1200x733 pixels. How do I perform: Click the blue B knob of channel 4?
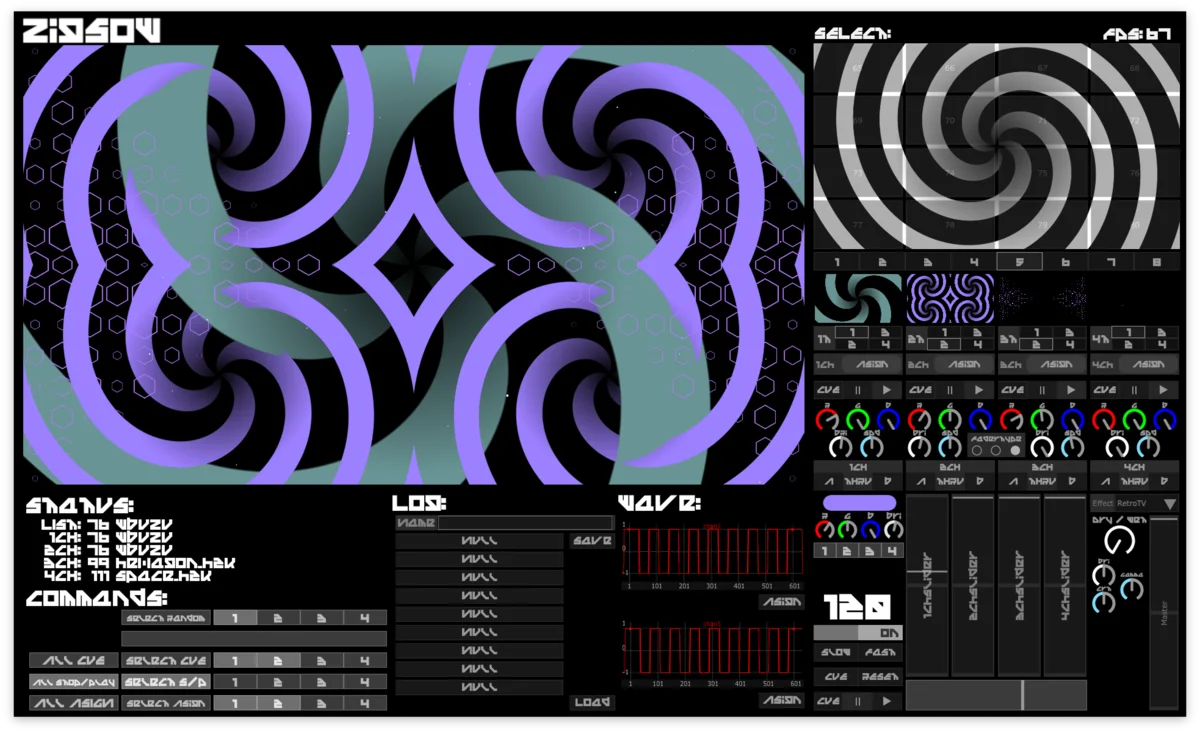point(1164,419)
